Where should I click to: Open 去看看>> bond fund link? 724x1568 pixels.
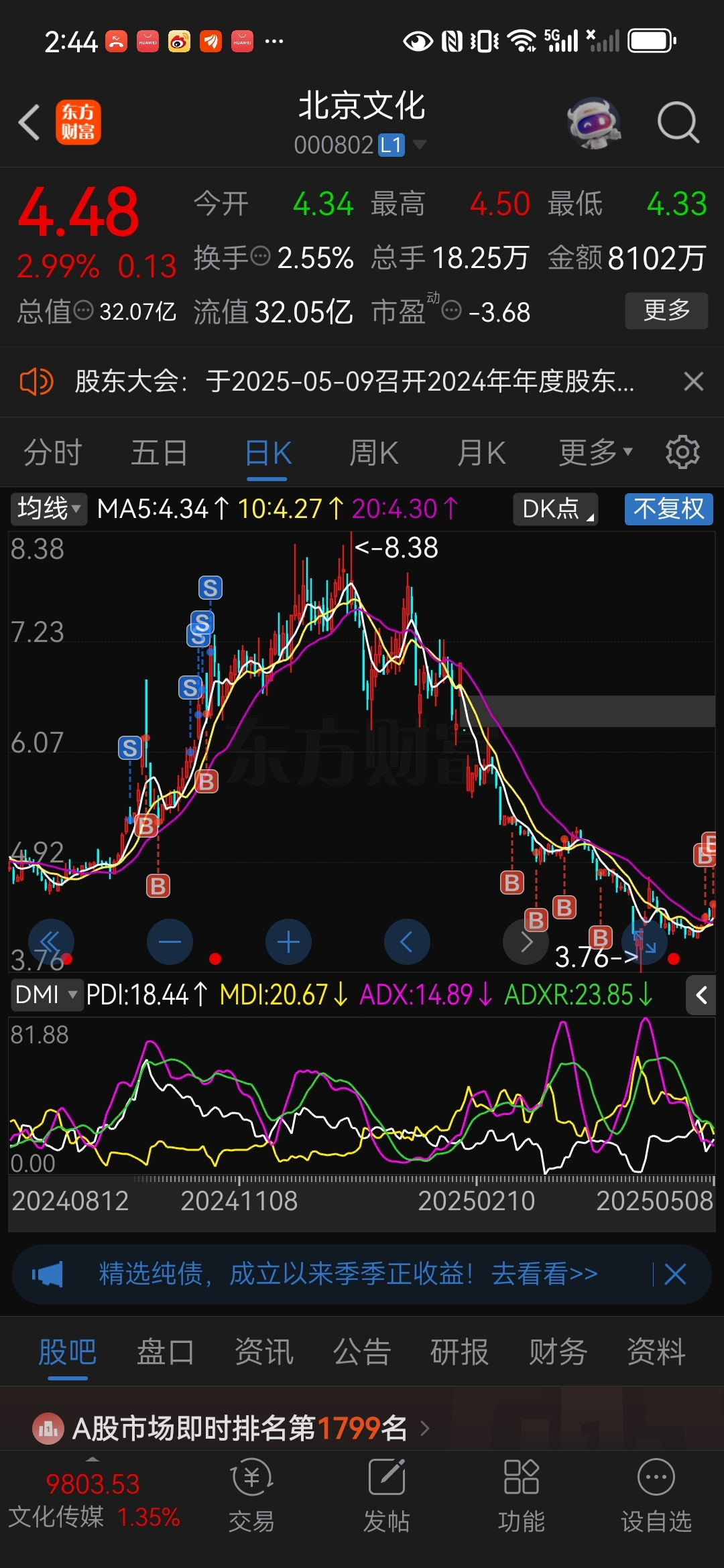pos(544,1273)
